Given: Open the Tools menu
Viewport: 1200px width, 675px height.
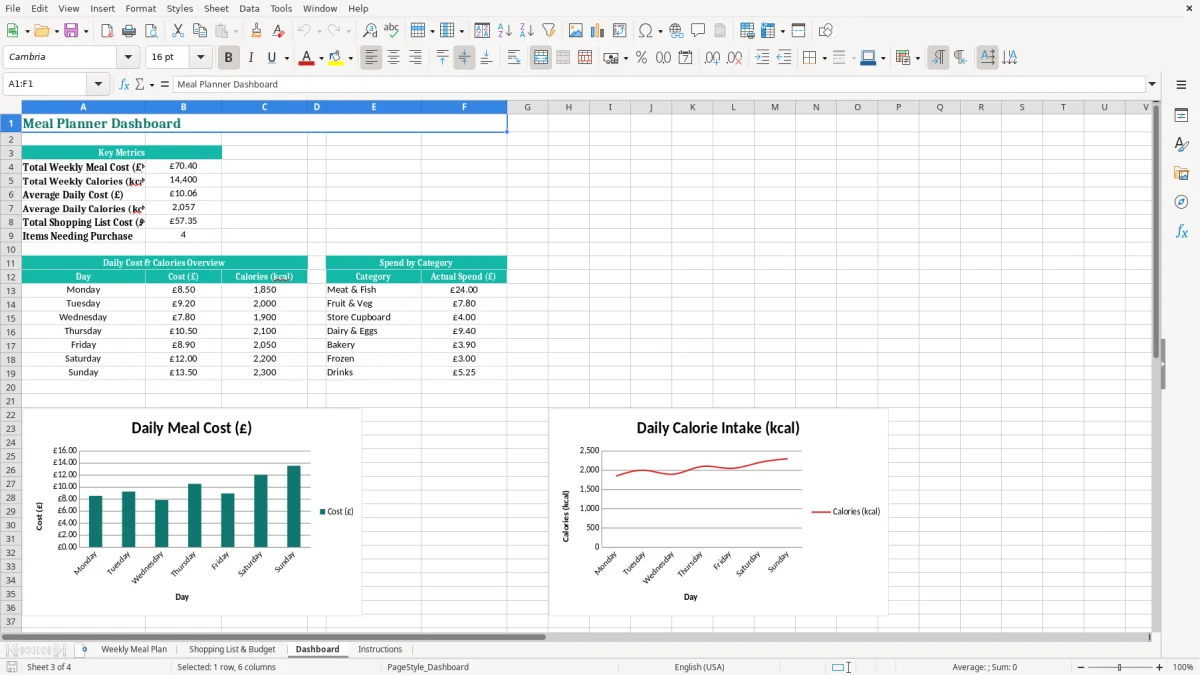Looking at the screenshot, I should 281,8.
